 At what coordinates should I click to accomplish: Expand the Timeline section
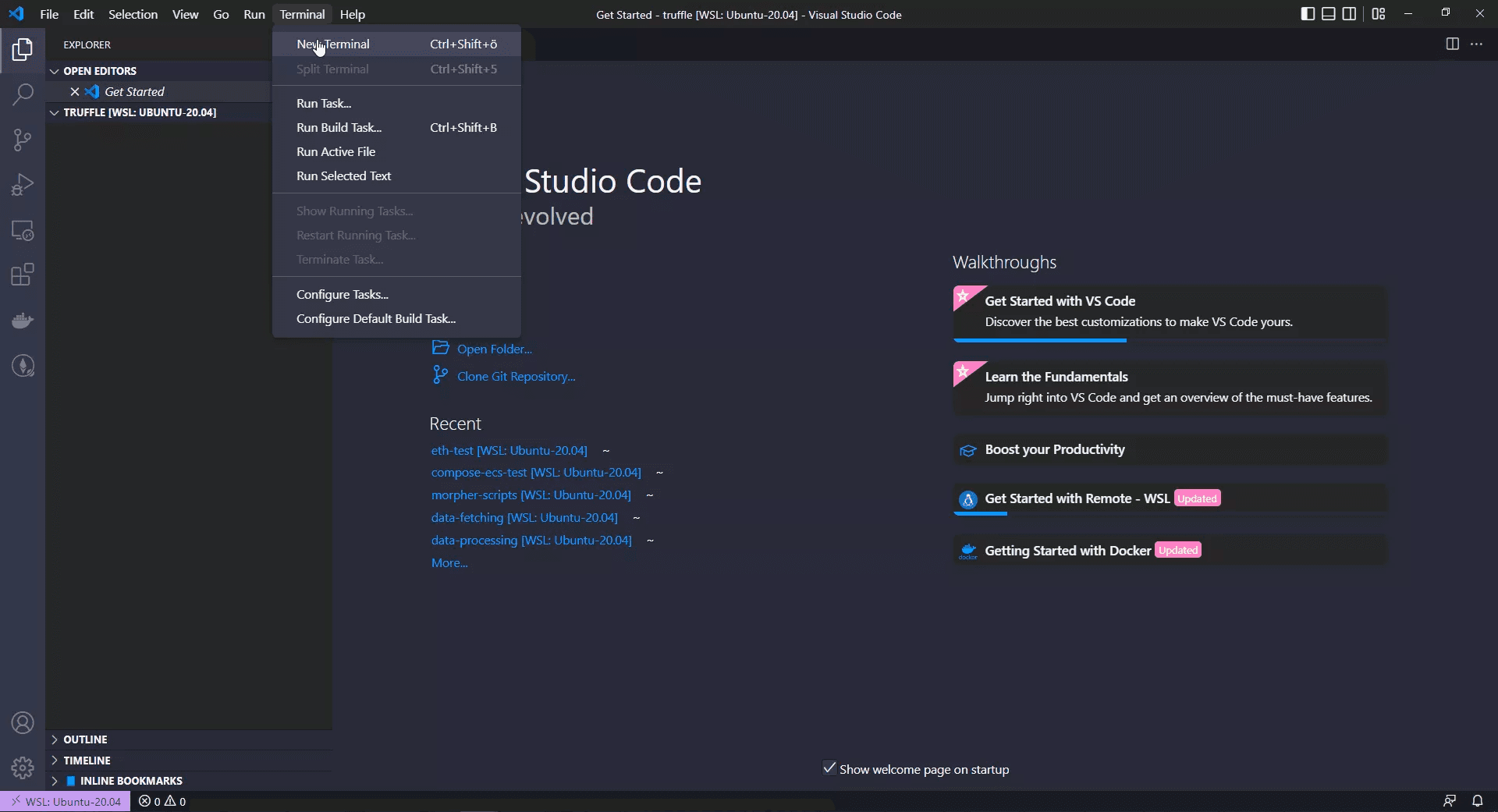click(x=189, y=761)
